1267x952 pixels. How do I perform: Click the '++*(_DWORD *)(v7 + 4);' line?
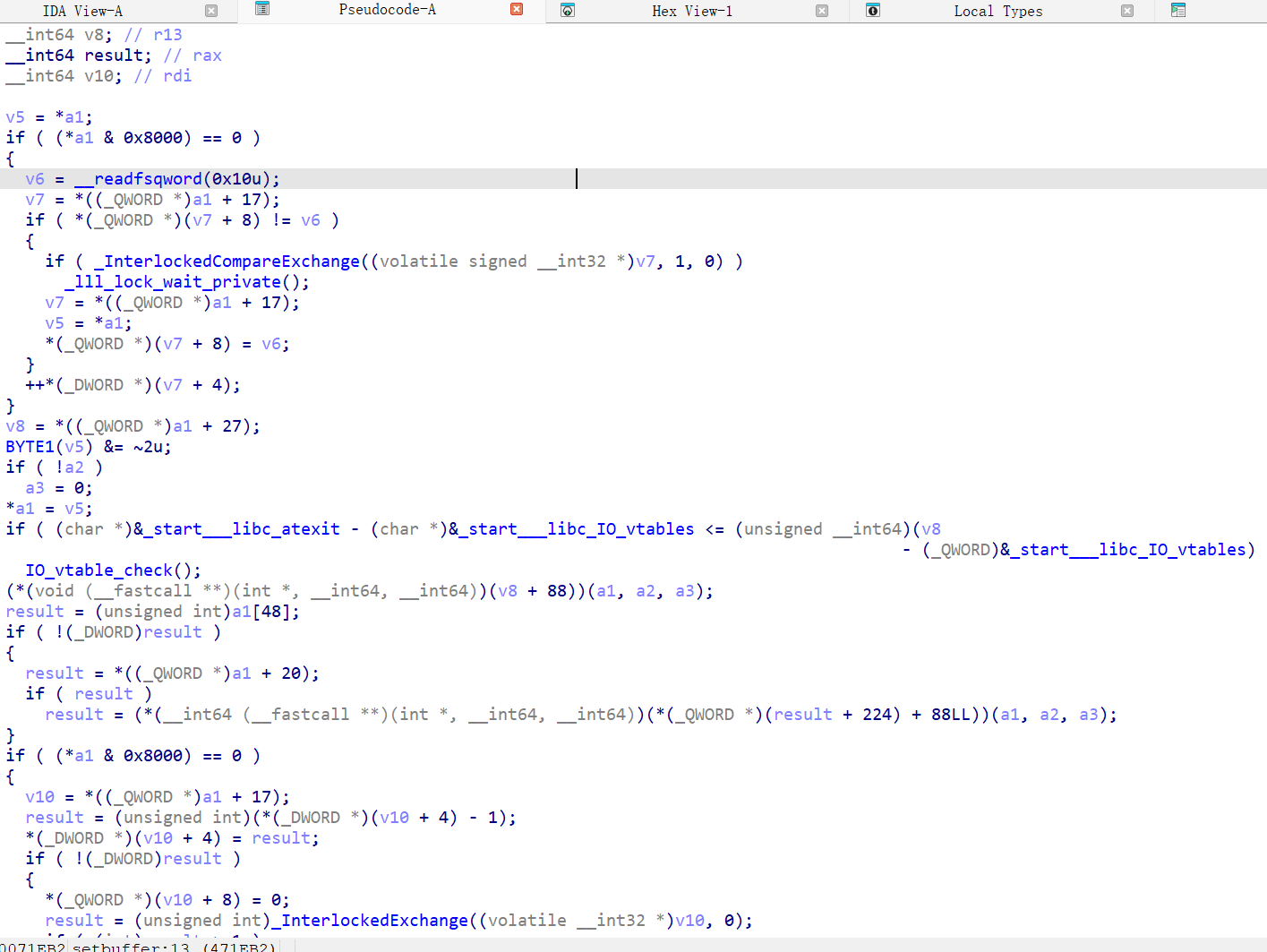tap(133, 385)
